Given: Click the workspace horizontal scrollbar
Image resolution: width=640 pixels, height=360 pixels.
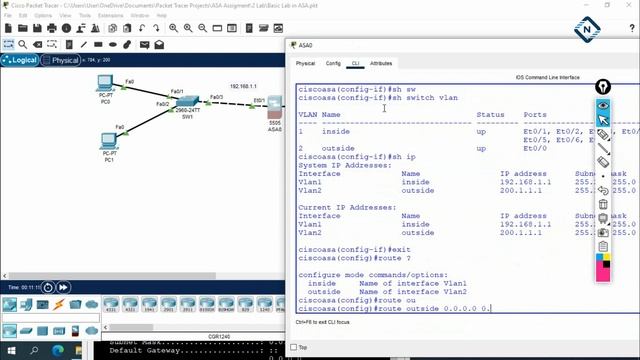Looking at the screenshot, I should [112, 276].
